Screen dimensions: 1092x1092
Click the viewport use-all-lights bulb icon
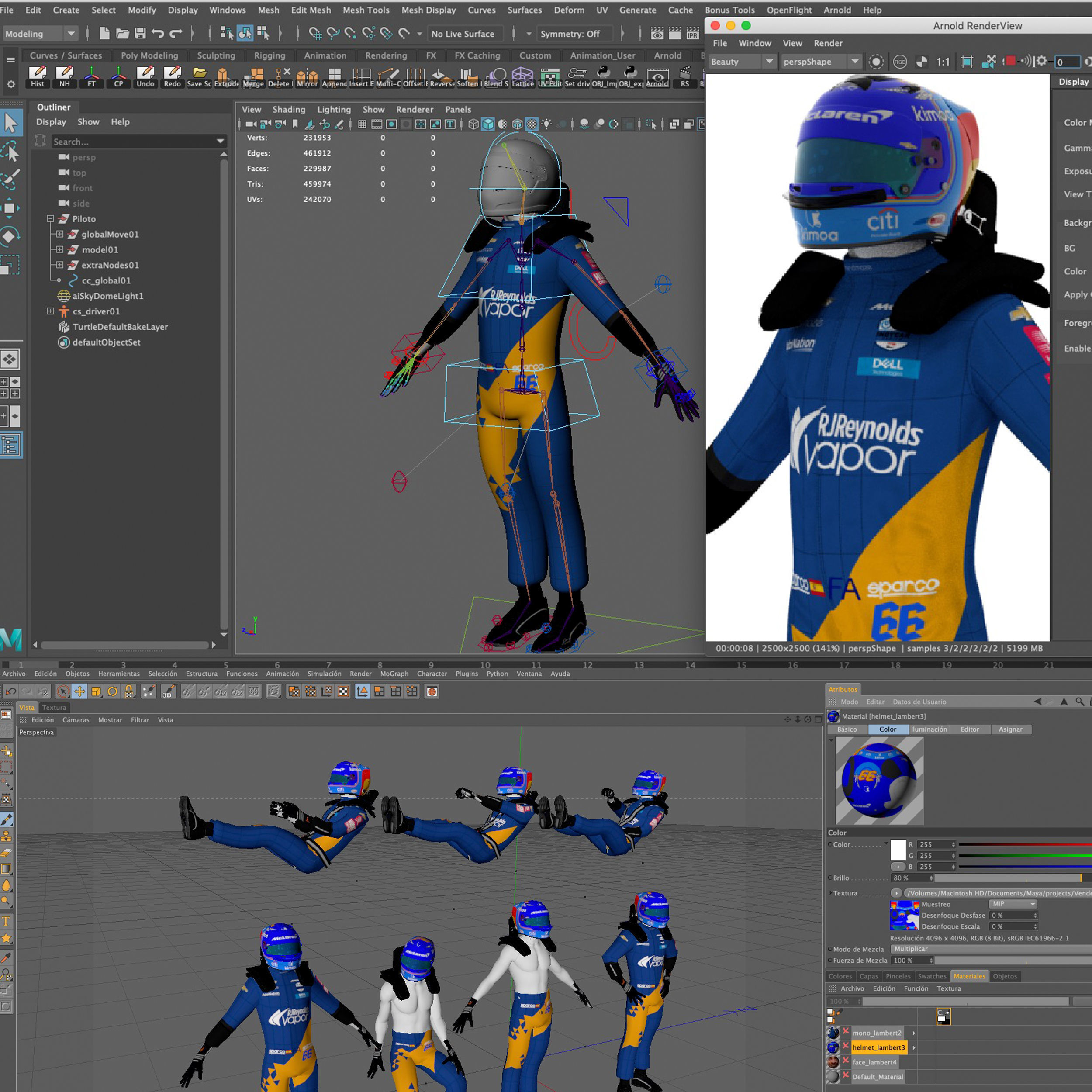[546, 124]
